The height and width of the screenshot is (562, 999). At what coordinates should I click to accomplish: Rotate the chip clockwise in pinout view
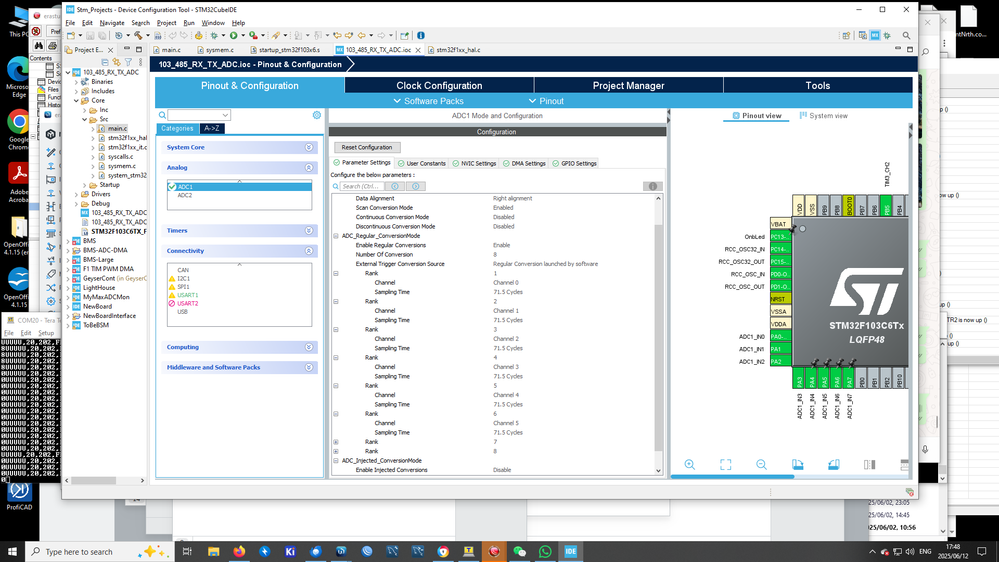pyautogui.click(x=798, y=465)
